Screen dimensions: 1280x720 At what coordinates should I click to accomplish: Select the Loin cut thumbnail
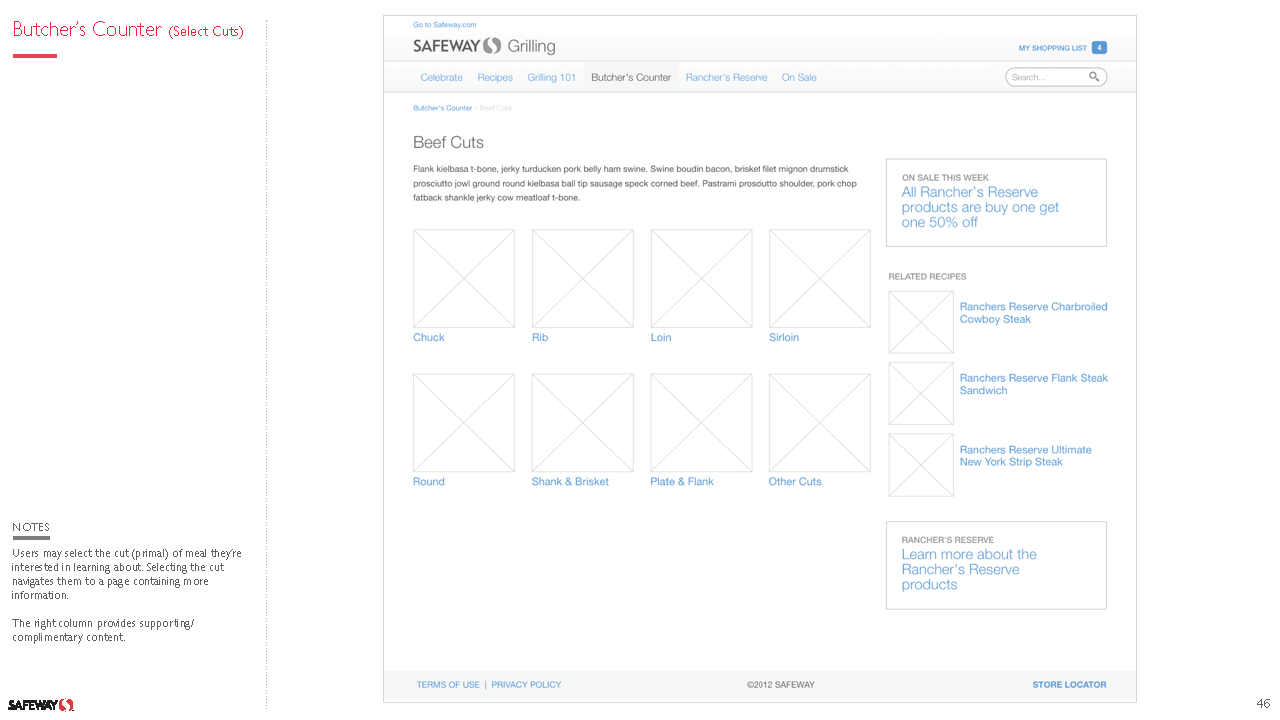701,278
